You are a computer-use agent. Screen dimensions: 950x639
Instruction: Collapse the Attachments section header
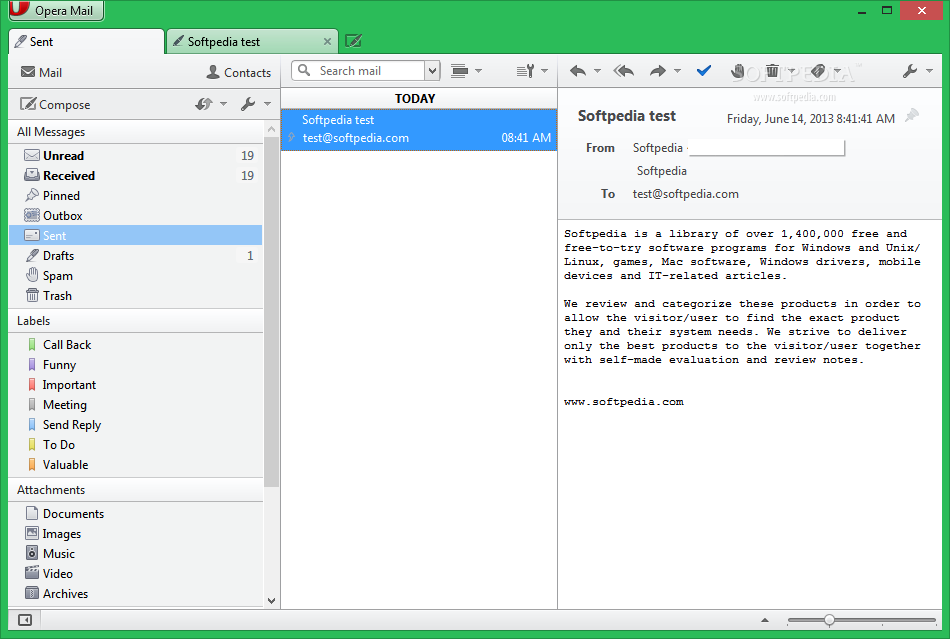tap(136, 489)
